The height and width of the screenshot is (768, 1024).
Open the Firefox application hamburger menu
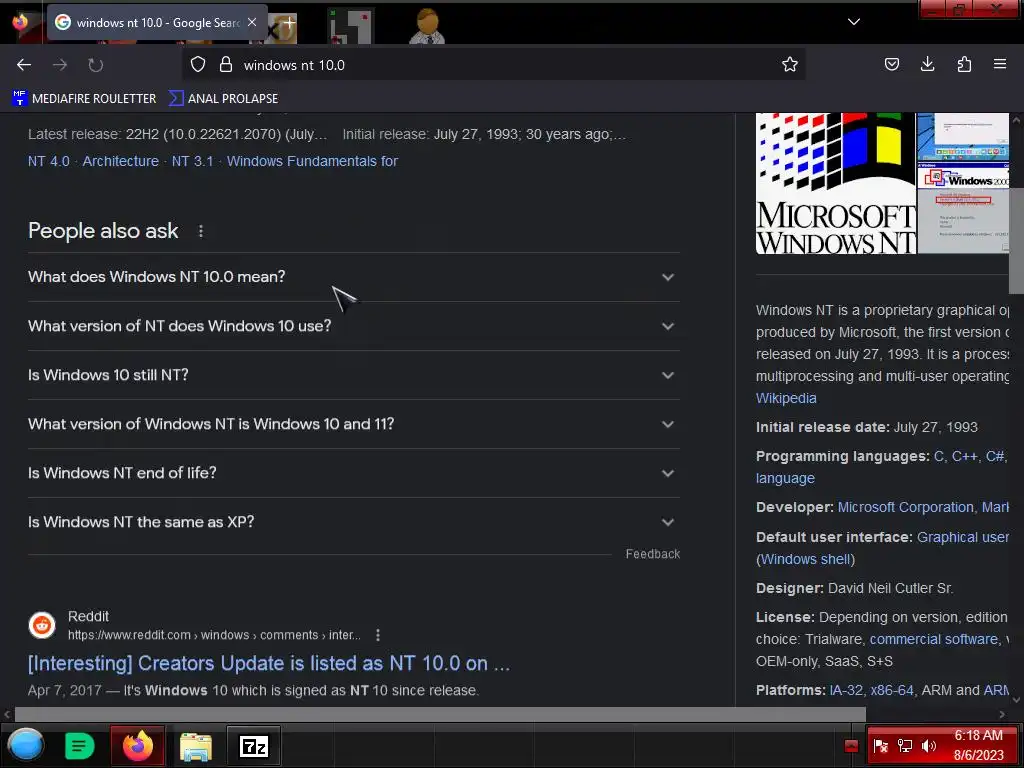(1000, 64)
